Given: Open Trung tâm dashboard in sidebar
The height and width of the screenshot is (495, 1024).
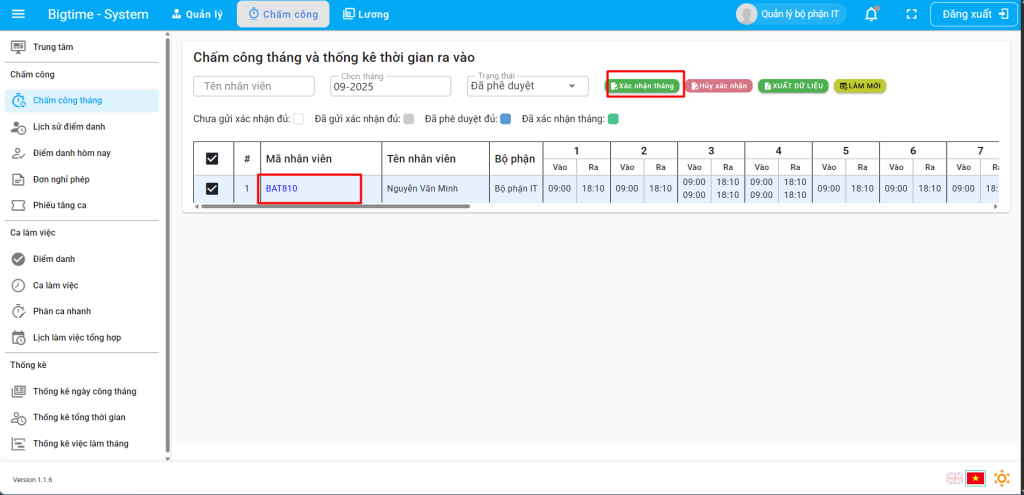Looking at the screenshot, I should point(52,47).
